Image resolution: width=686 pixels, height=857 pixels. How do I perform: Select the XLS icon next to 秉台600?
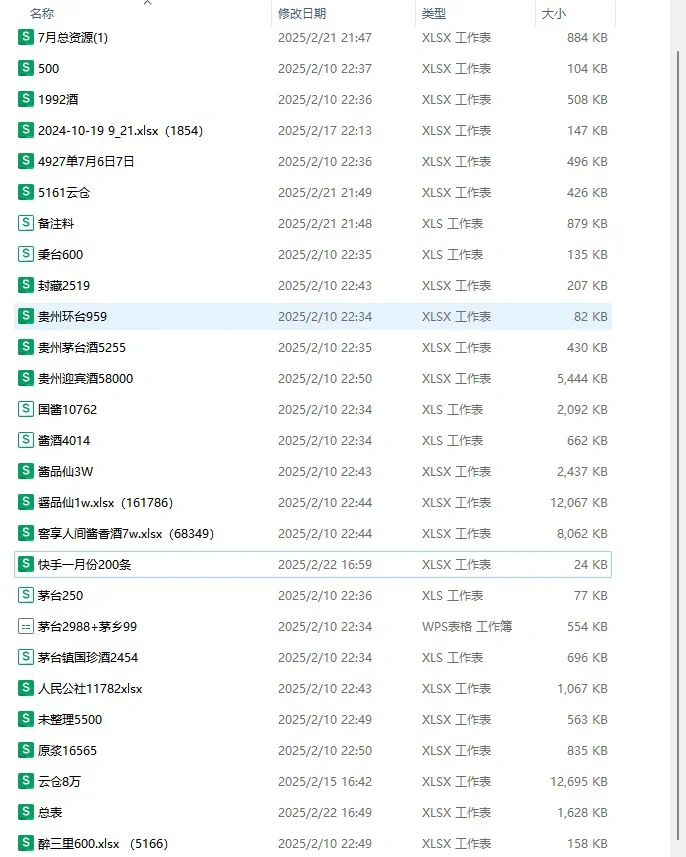click(26, 254)
